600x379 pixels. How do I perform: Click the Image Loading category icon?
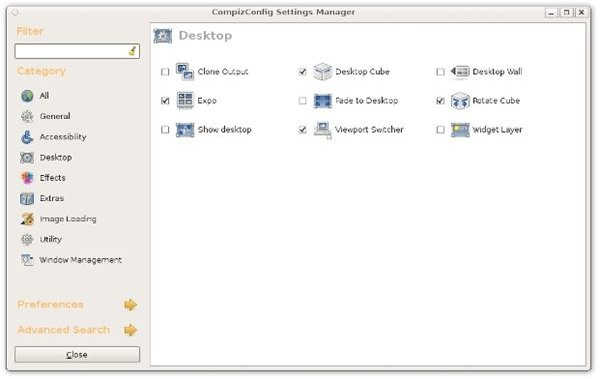pos(27,219)
